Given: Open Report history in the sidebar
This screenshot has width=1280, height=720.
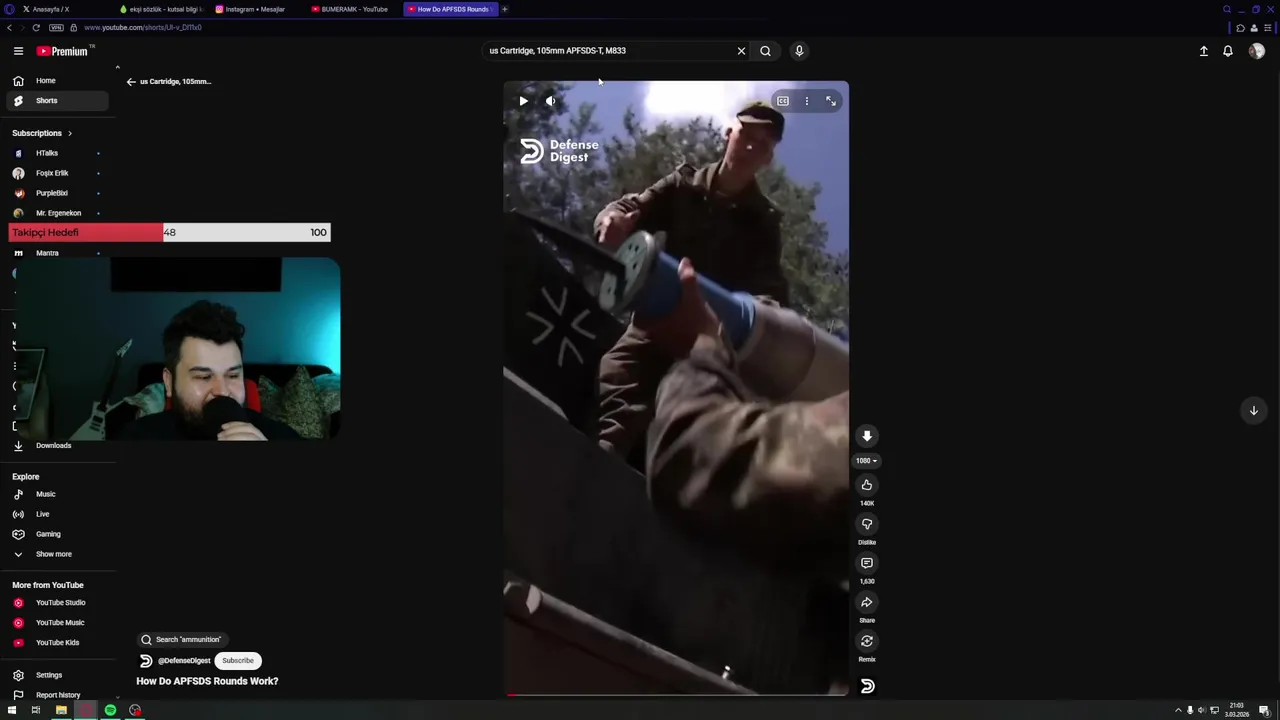Looking at the screenshot, I should [58, 695].
